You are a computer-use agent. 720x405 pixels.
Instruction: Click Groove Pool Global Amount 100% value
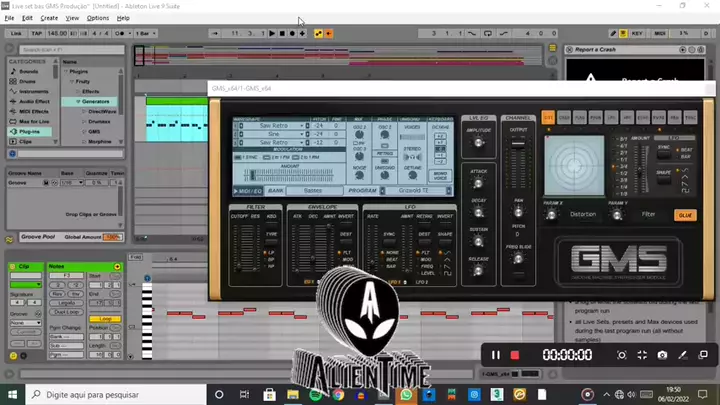point(113,237)
